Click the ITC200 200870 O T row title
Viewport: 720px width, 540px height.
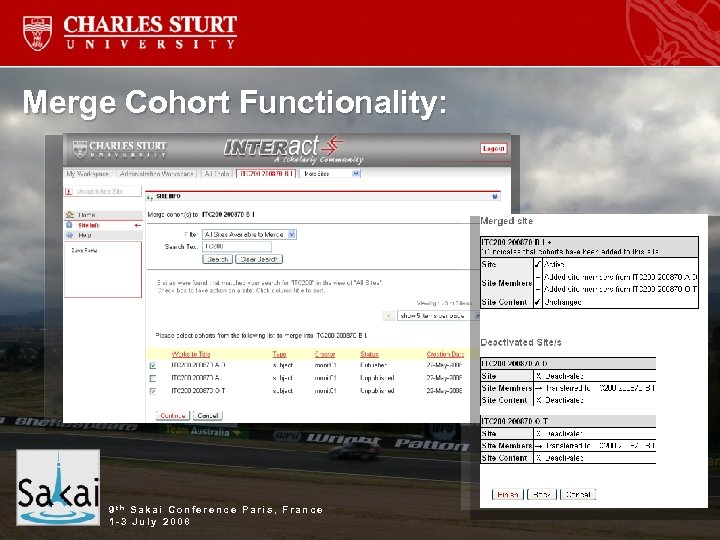tap(198, 391)
